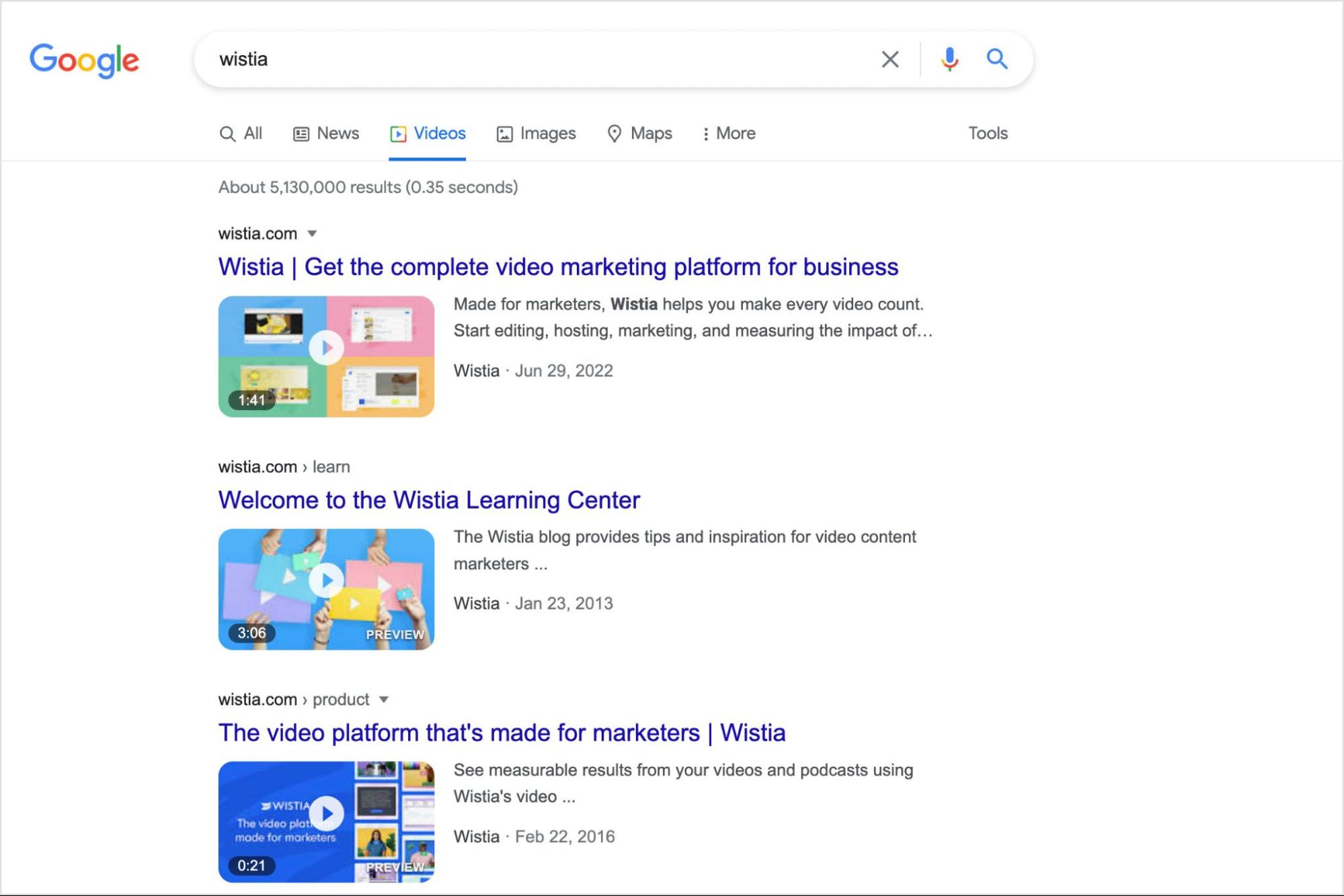Click the blue magnifying glass search button

tap(996, 59)
